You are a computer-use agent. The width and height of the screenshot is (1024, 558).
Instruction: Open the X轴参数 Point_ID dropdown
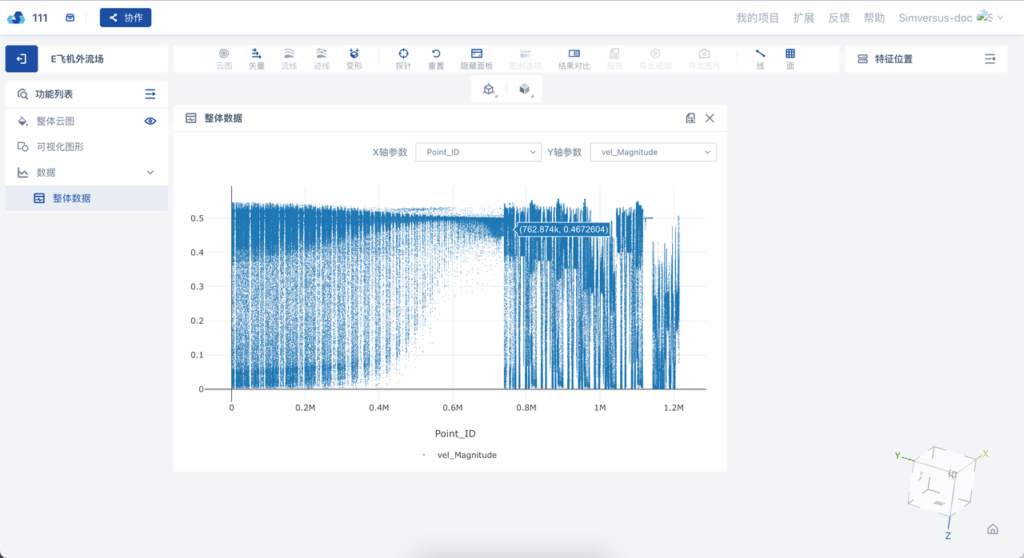(477, 152)
